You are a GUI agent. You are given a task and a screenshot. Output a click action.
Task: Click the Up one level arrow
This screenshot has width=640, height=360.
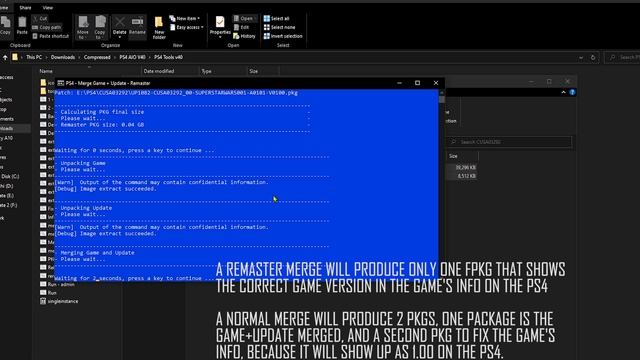click(5, 58)
